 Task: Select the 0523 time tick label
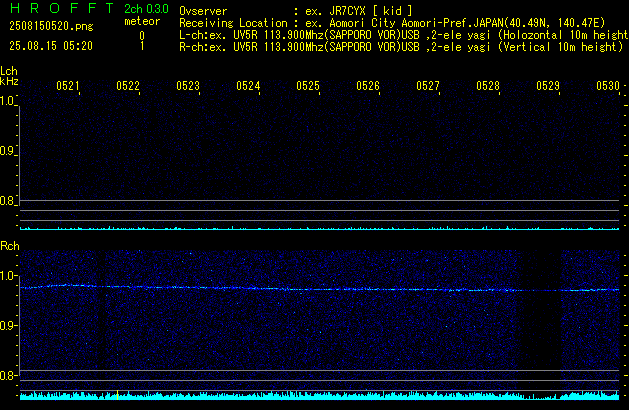188,86
